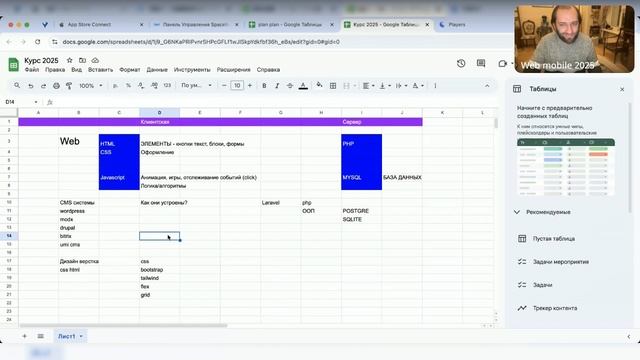Star the Курс 2025 document
640x360 pixels.
coord(69,60)
